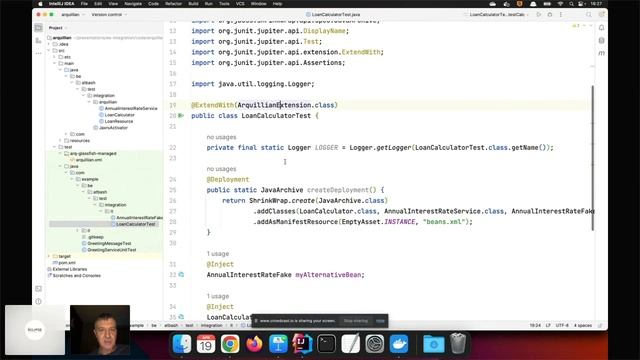Open the Trash in the Dock
Viewport: 640px width, 360px height.
coord(458,344)
